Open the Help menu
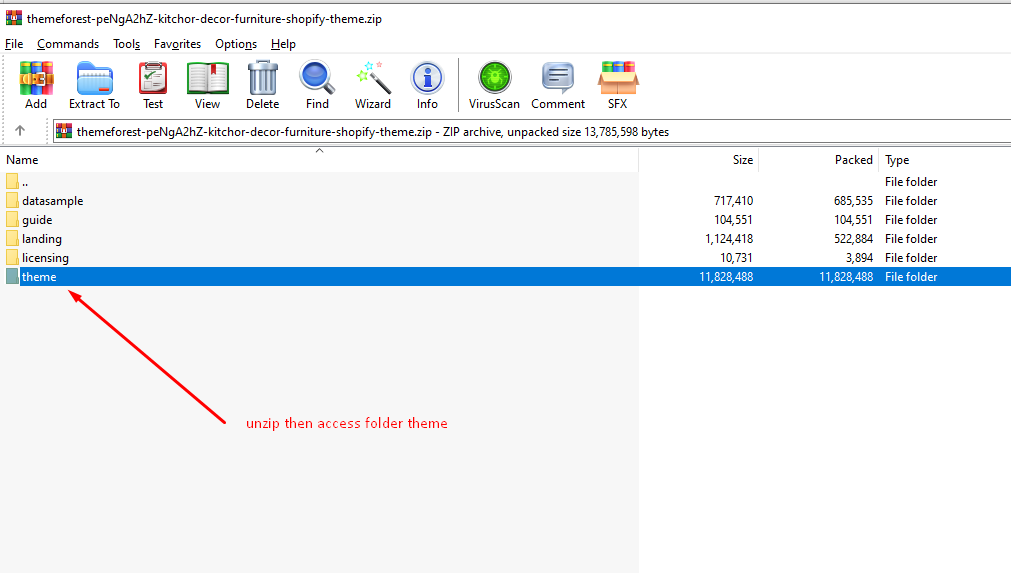The height and width of the screenshot is (573, 1011). tap(283, 44)
